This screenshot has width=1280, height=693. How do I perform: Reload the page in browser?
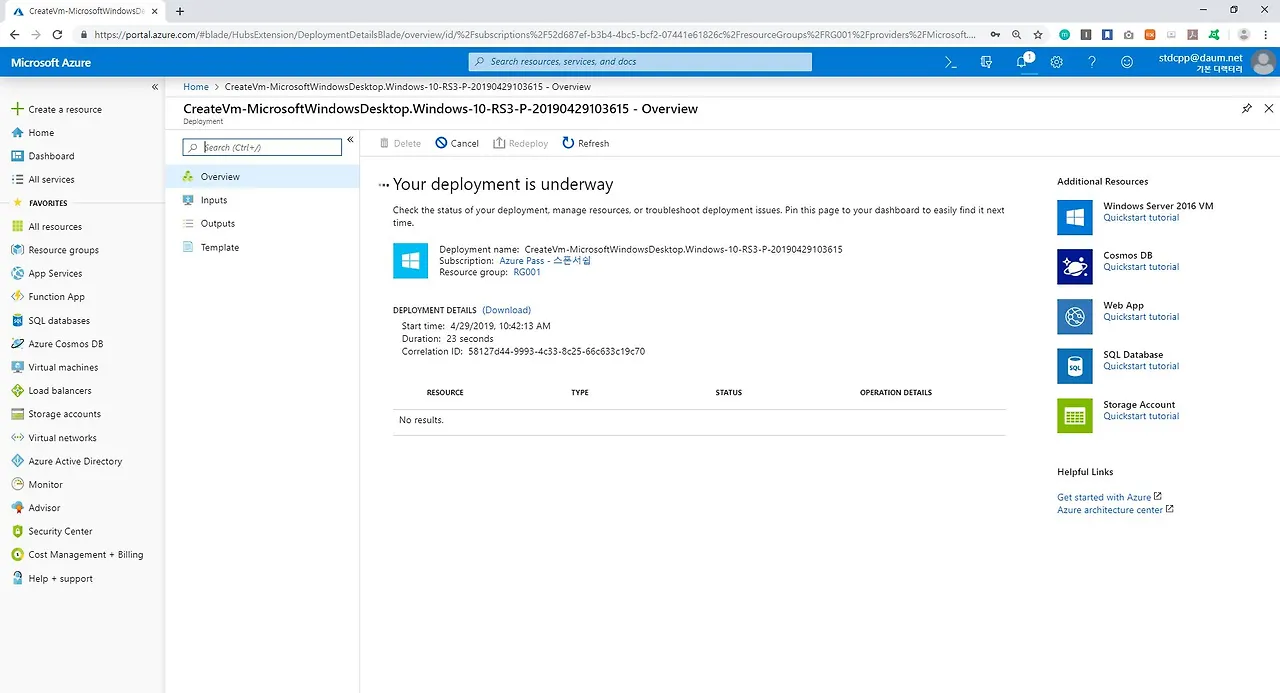pos(57,34)
